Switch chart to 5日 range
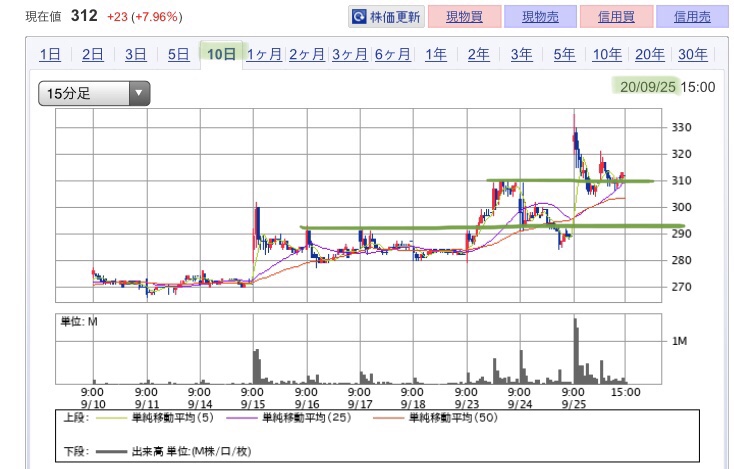 [x=179, y=54]
